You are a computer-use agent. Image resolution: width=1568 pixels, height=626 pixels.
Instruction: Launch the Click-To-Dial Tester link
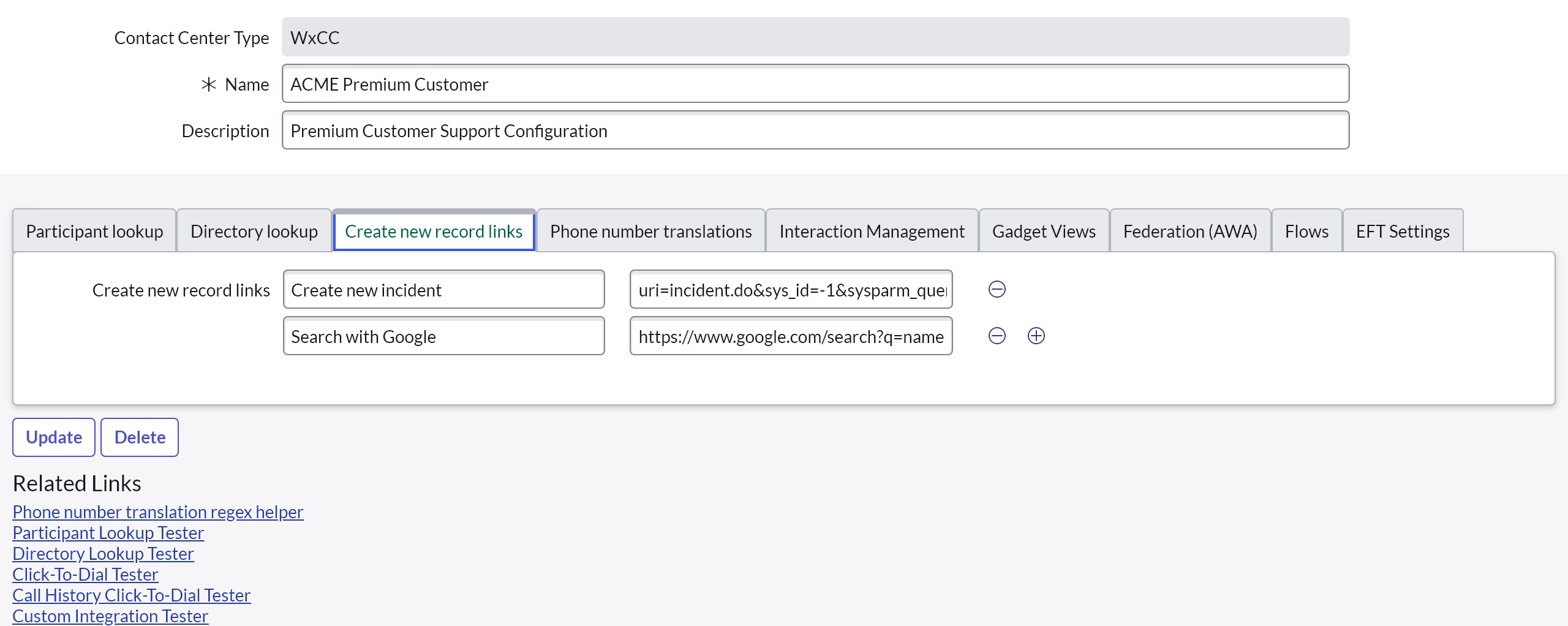tap(85, 575)
